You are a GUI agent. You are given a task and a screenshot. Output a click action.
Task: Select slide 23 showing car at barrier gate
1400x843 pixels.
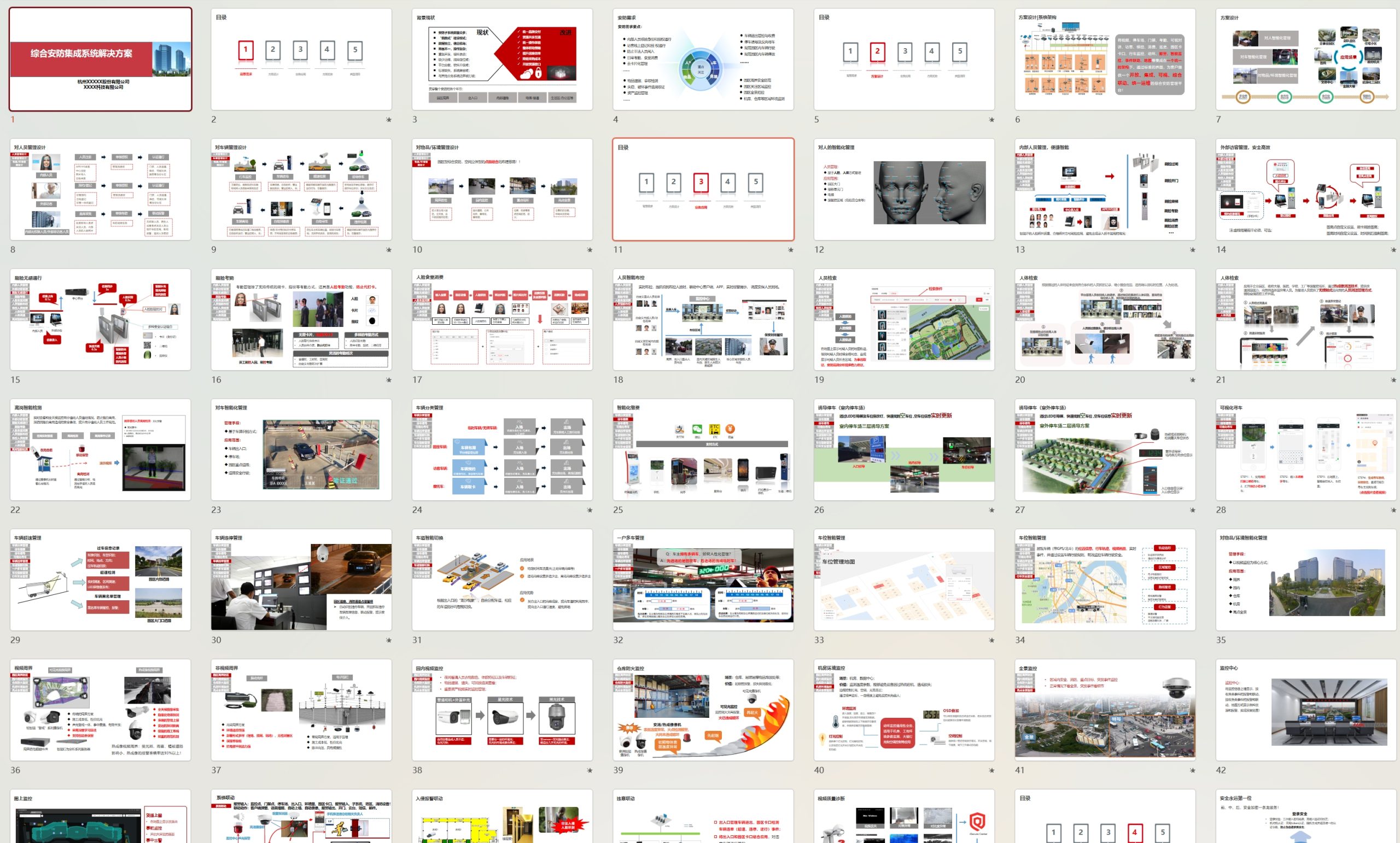click(x=301, y=449)
